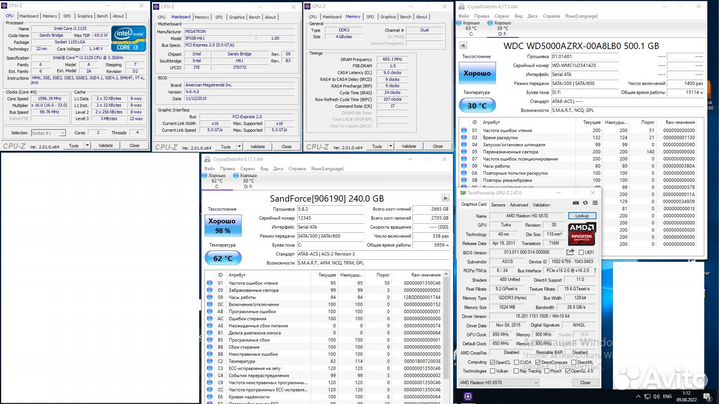Viewport: 720px width, 404px height.
Task: Click the 62 °C temperature button
Action: click(x=223, y=258)
